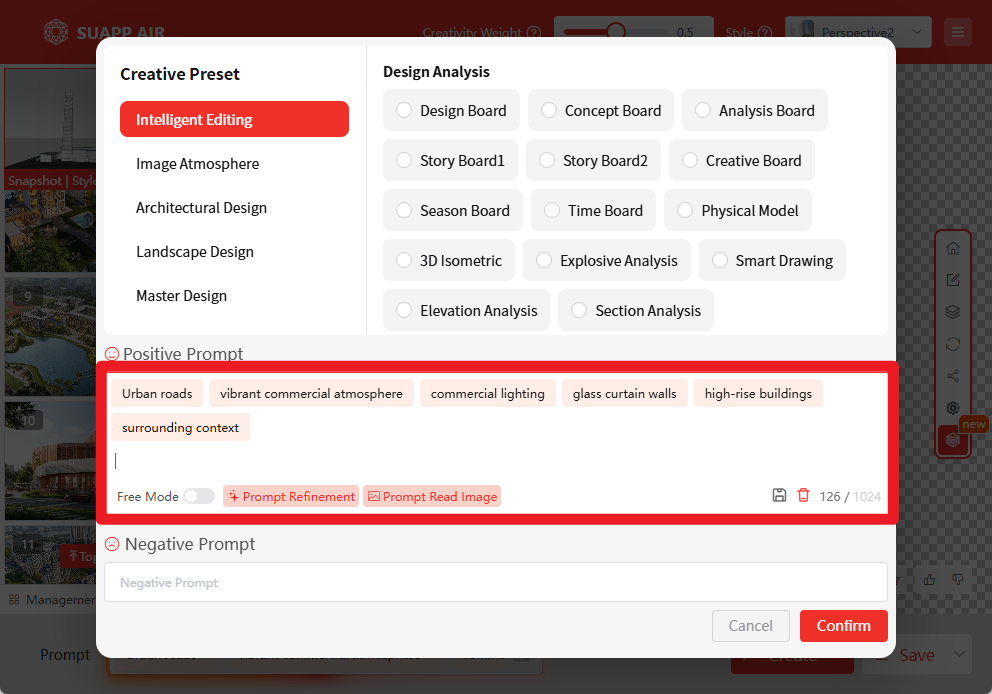Click the save prompt floppy disk icon
This screenshot has height=694, width=992.
pyautogui.click(x=779, y=495)
